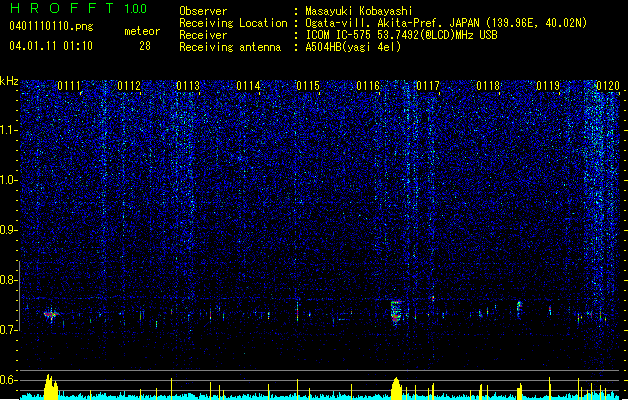
Task: Click observer name Masayuki Kobayashi
Action: [x=359, y=11]
